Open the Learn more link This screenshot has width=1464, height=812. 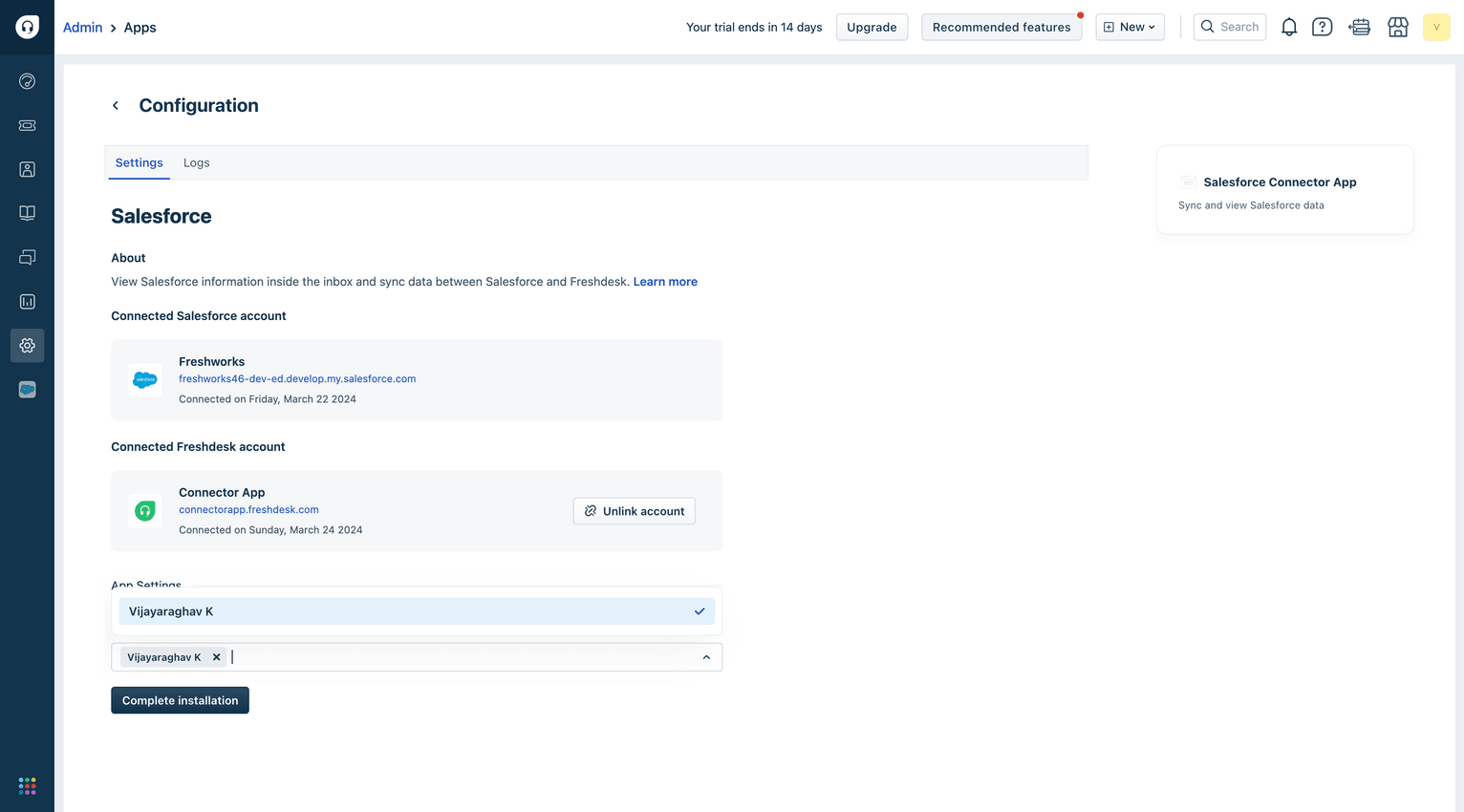665,282
